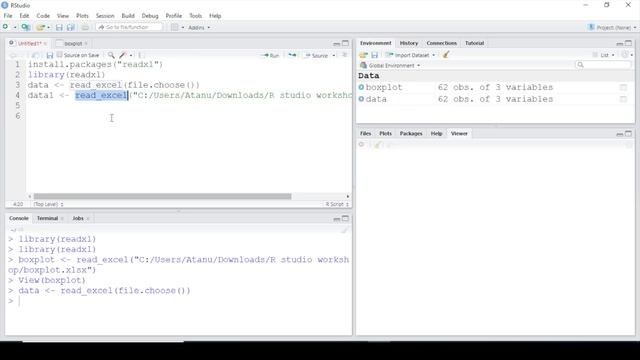640x360 pixels.
Task: Refresh the Environment pane icon
Action: point(625,55)
